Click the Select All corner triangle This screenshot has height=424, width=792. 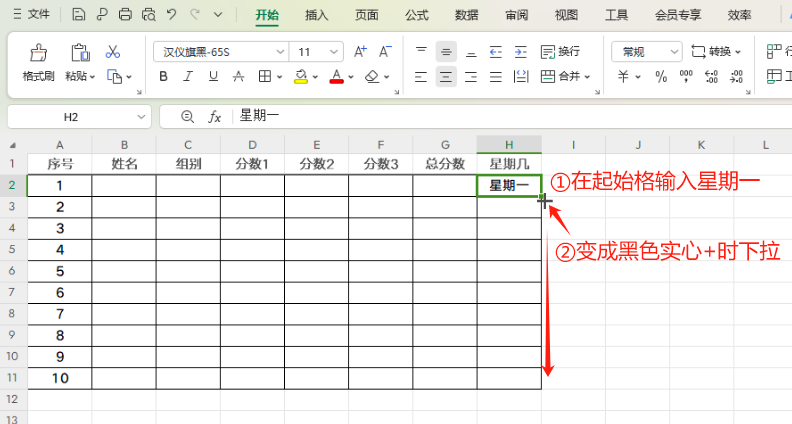[x=13, y=146]
